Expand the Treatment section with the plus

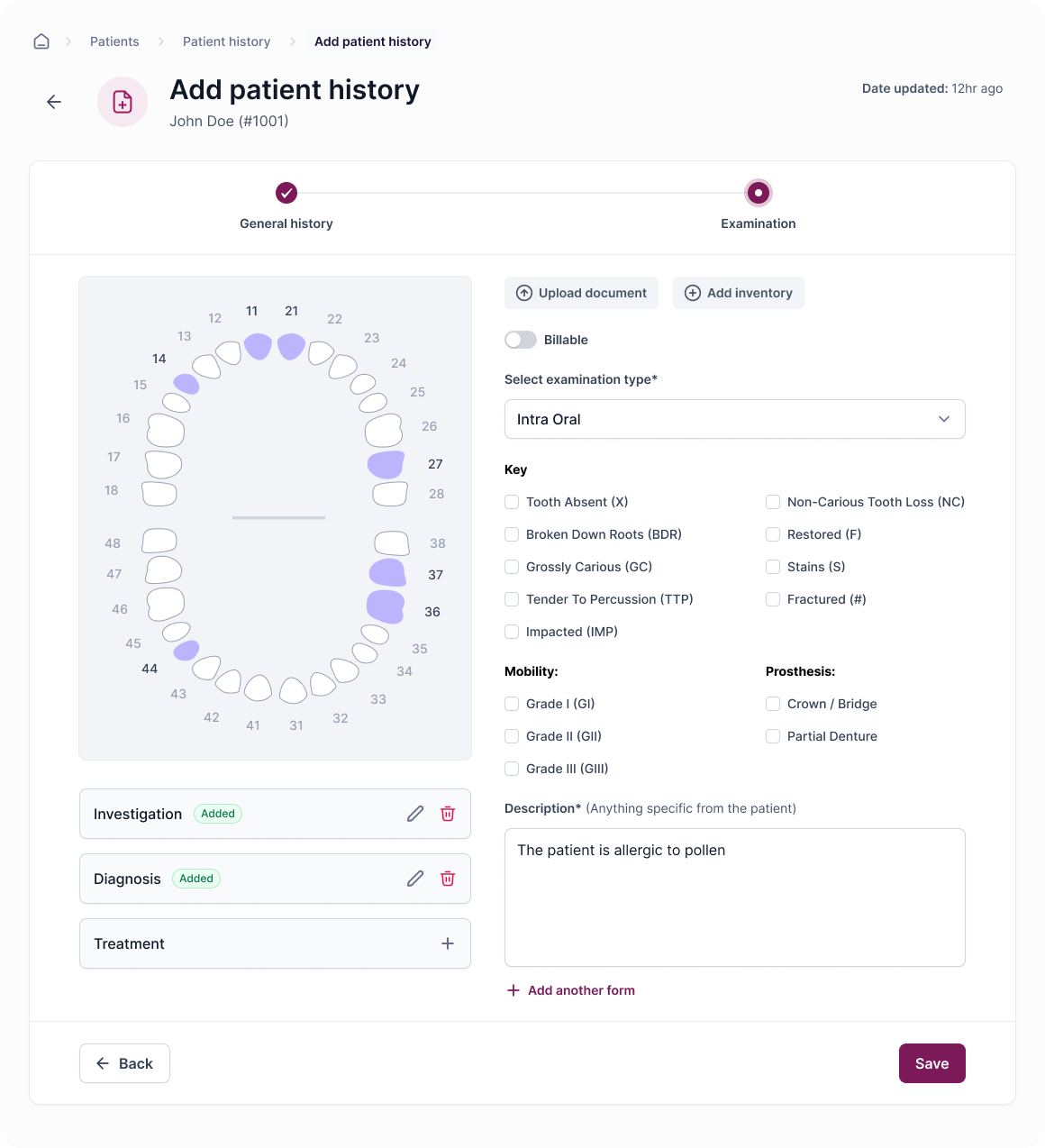point(448,943)
